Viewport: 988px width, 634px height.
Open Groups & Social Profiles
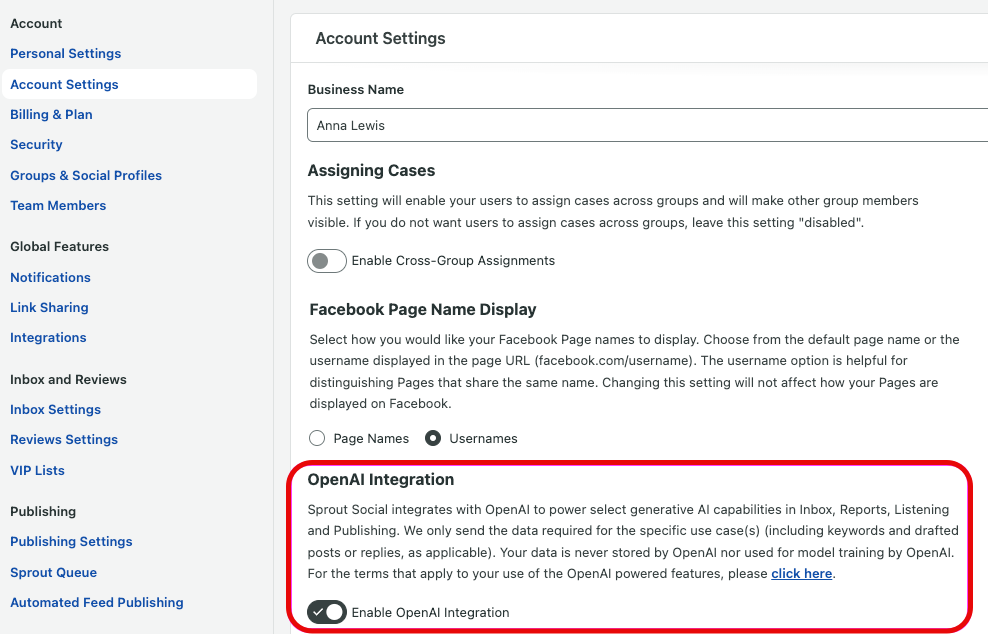pyautogui.click(x=86, y=176)
